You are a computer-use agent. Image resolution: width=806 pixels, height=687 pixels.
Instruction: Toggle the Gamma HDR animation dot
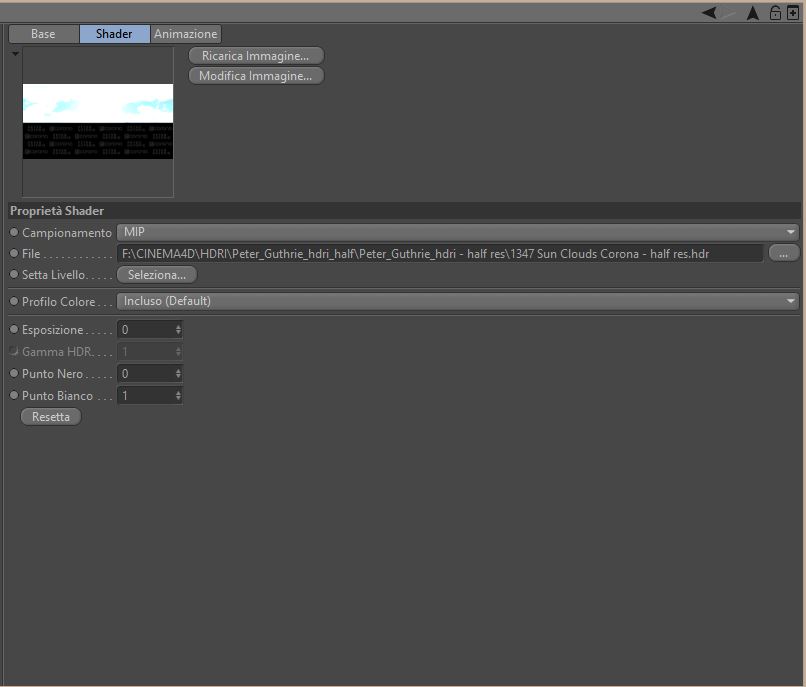14,351
